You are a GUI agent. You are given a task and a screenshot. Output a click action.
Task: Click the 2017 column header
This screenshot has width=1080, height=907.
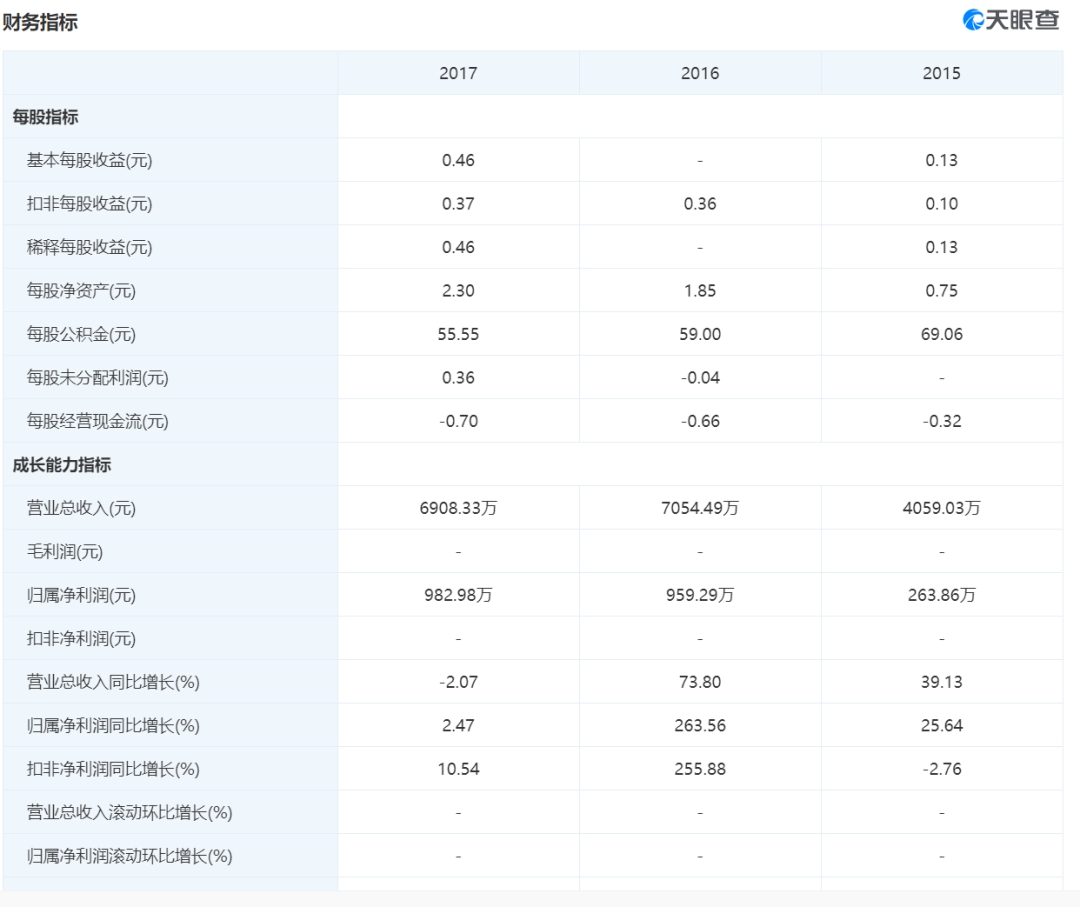(x=458, y=73)
